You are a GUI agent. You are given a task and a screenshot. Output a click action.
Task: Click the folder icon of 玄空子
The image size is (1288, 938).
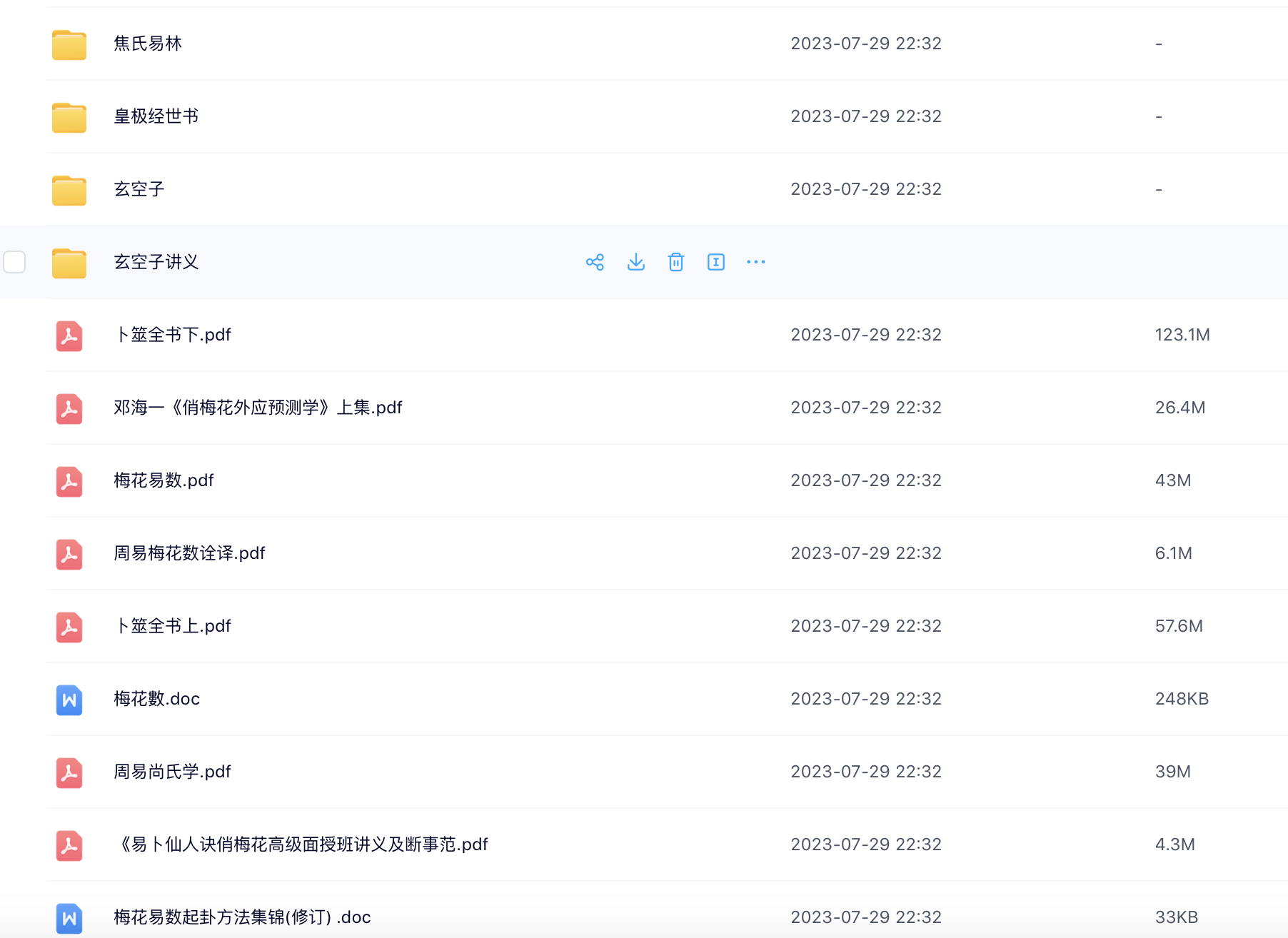click(x=69, y=189)
